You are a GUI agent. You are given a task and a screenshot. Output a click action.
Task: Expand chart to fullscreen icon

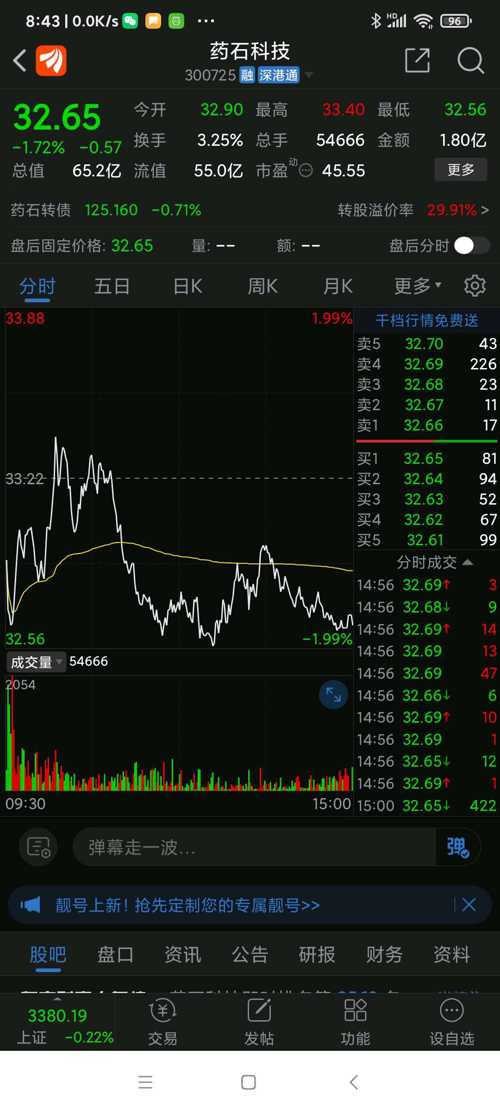coord(333,694)
